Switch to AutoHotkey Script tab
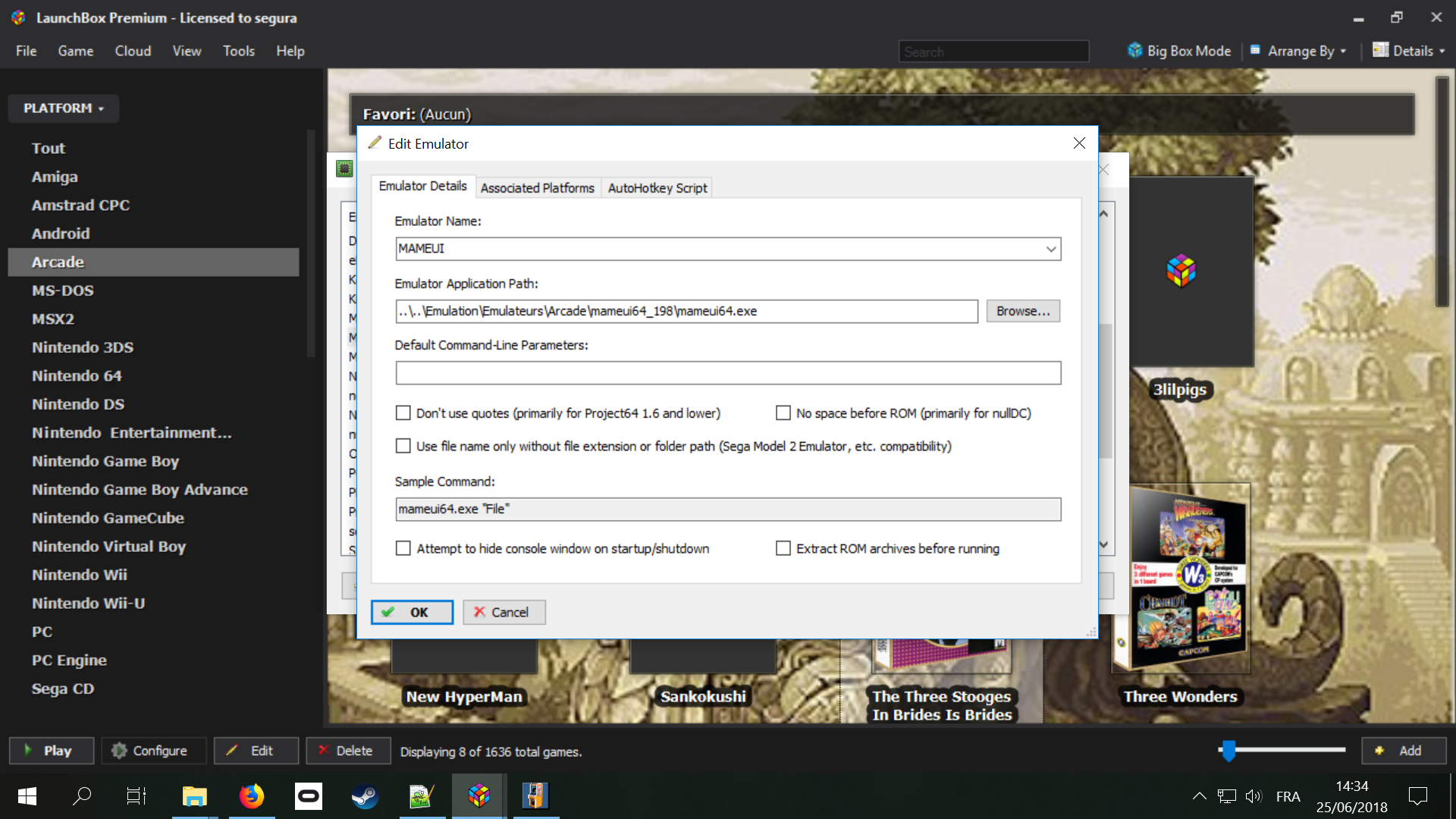1456x819 pixels. (x=657, y=187)
